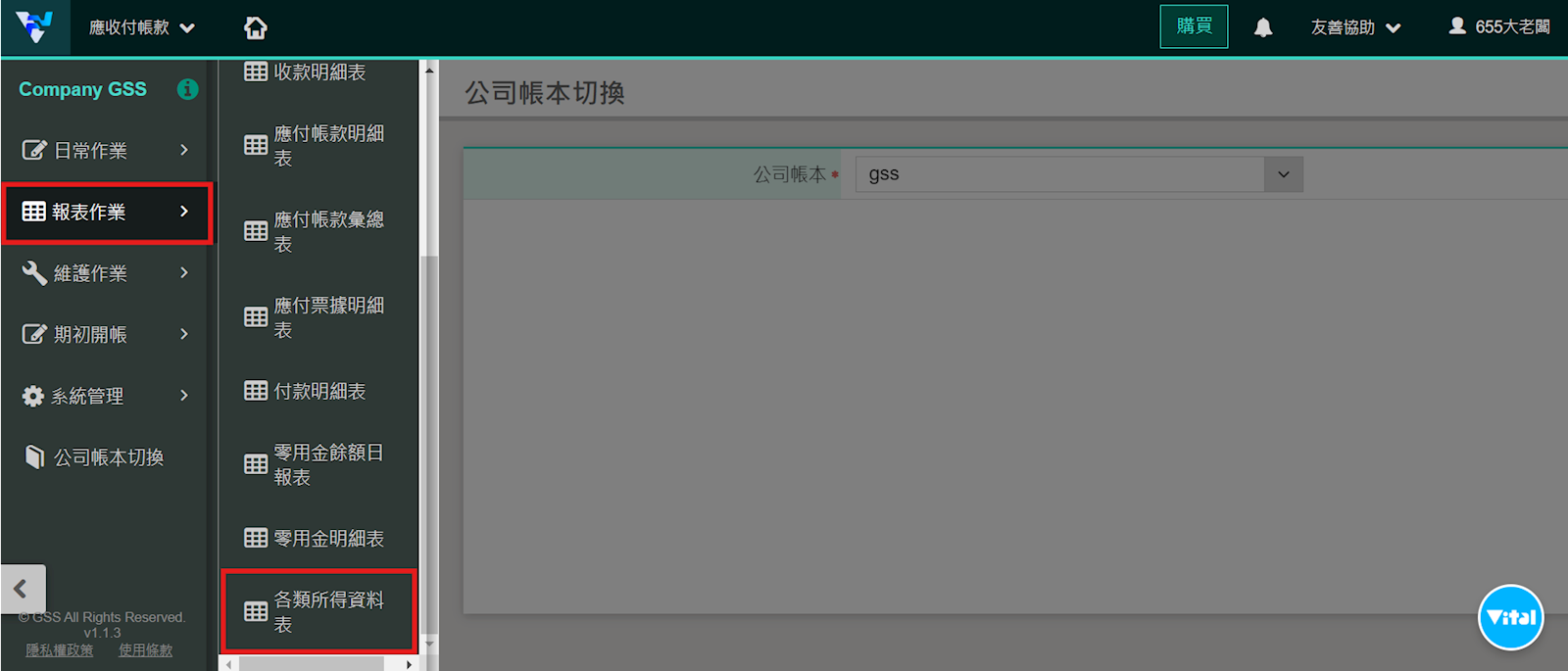Click the 655大老闆 user profile icon

(x=1457, y=26)
